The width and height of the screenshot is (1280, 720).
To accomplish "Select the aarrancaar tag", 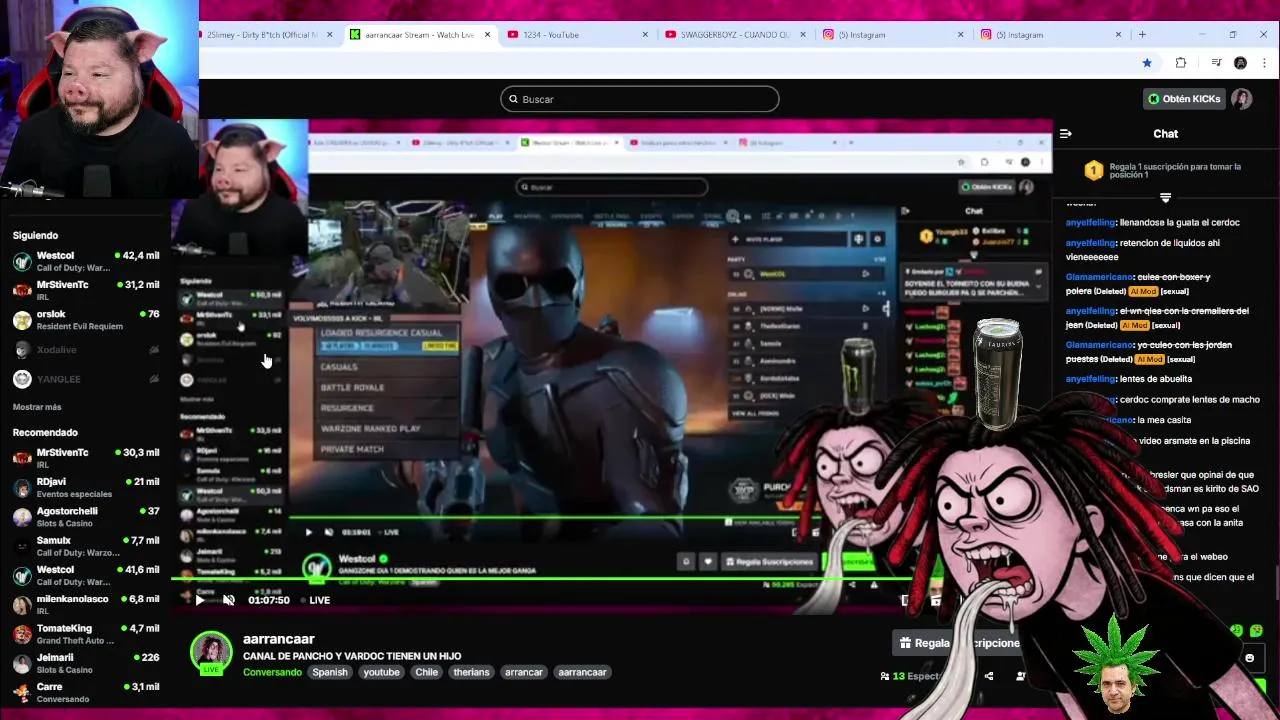I will pos(582,672).
